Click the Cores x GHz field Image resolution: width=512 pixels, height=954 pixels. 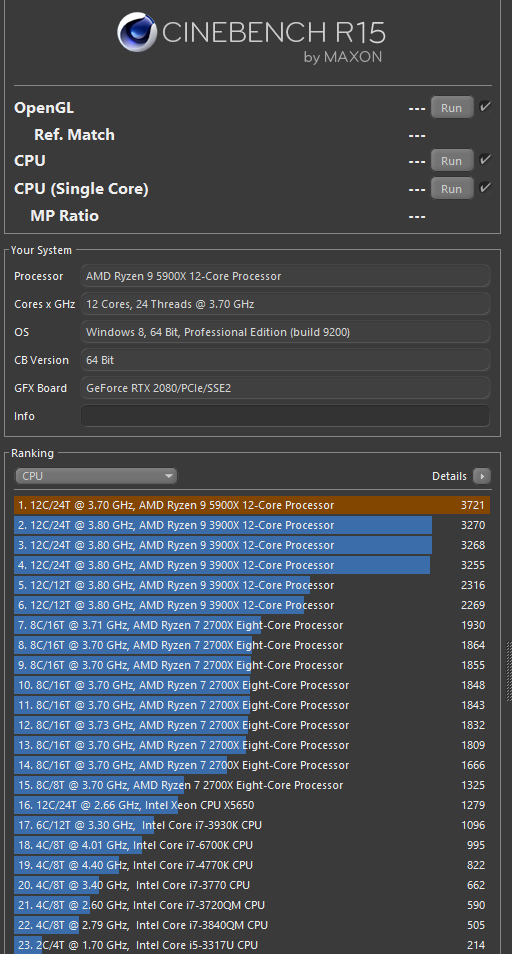285,304
